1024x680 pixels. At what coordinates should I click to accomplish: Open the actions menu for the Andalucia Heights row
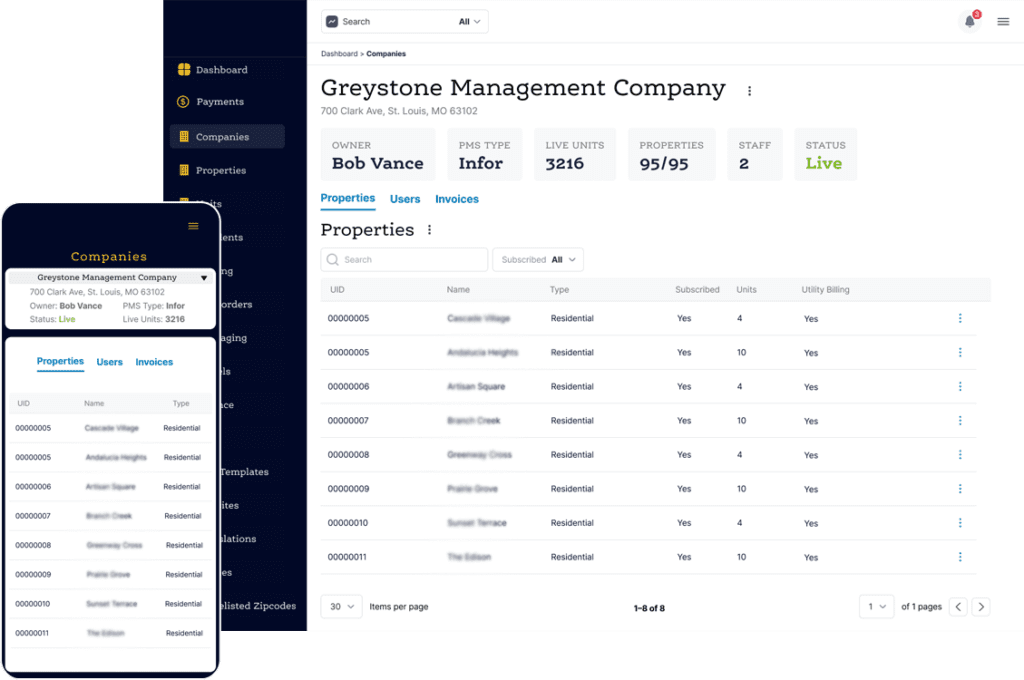pyautogui.click(x=960, y=352)
